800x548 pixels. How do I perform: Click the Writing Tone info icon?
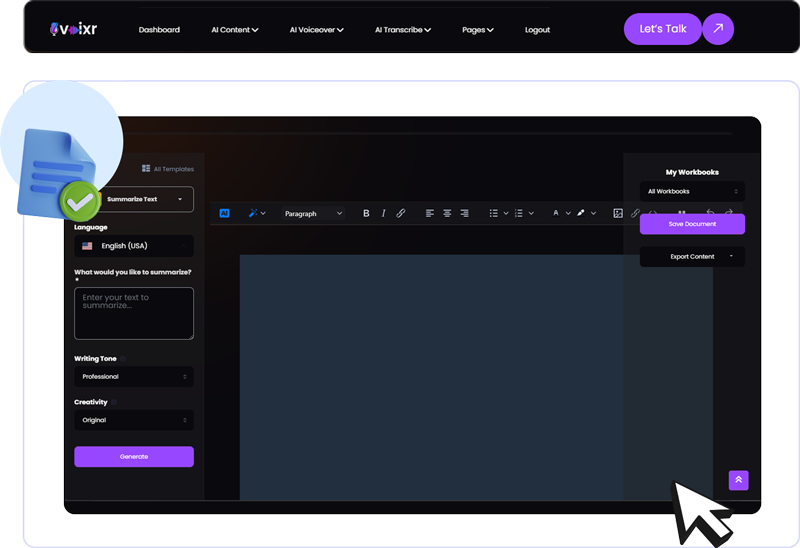tap(122, 359)
